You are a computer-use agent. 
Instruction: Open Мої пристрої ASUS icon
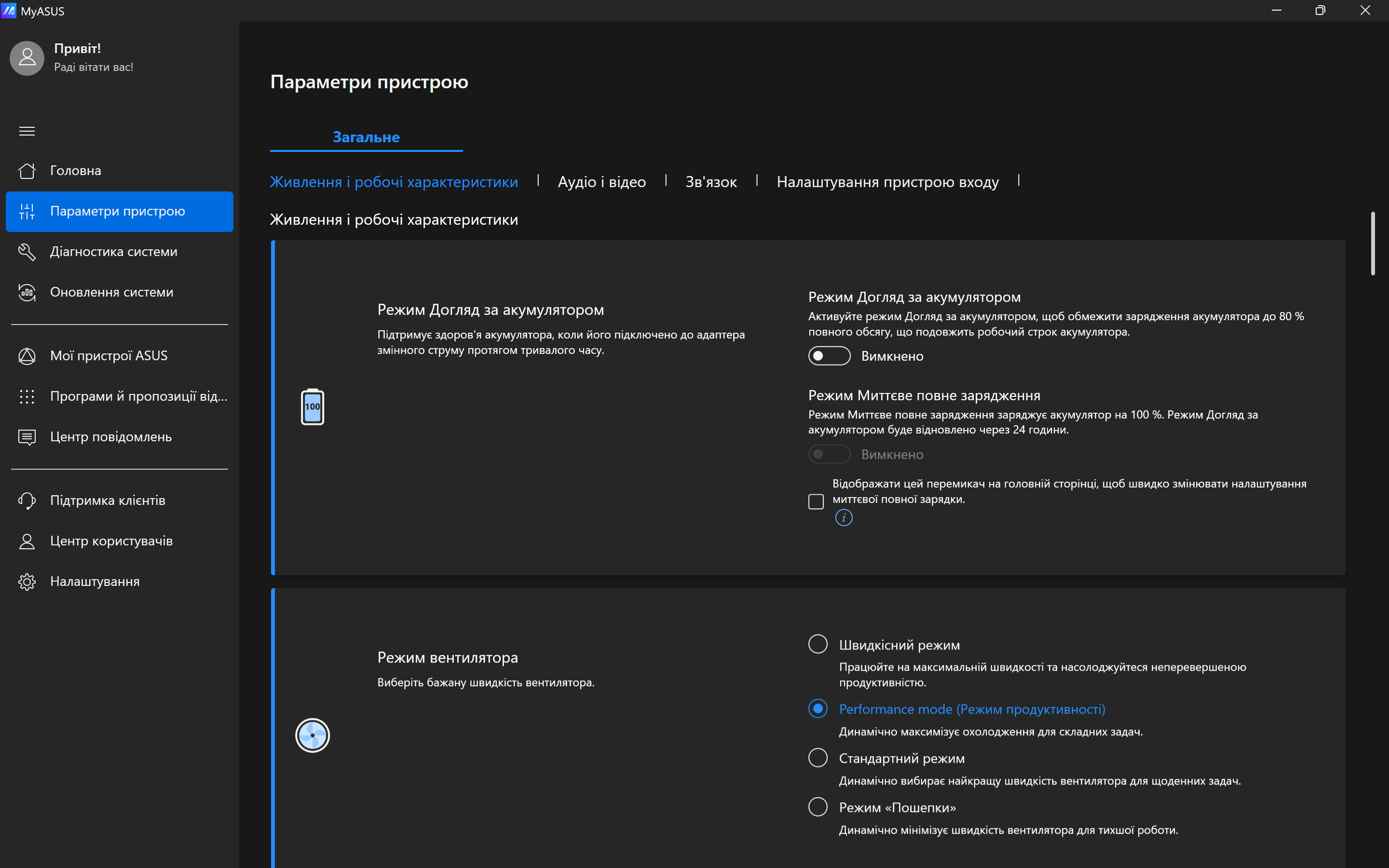tap(27, 356)
